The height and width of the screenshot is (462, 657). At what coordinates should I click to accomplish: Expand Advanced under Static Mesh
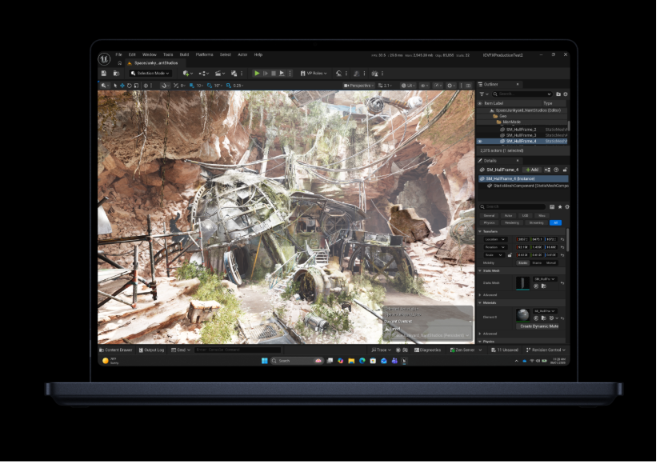pos(480,295)
